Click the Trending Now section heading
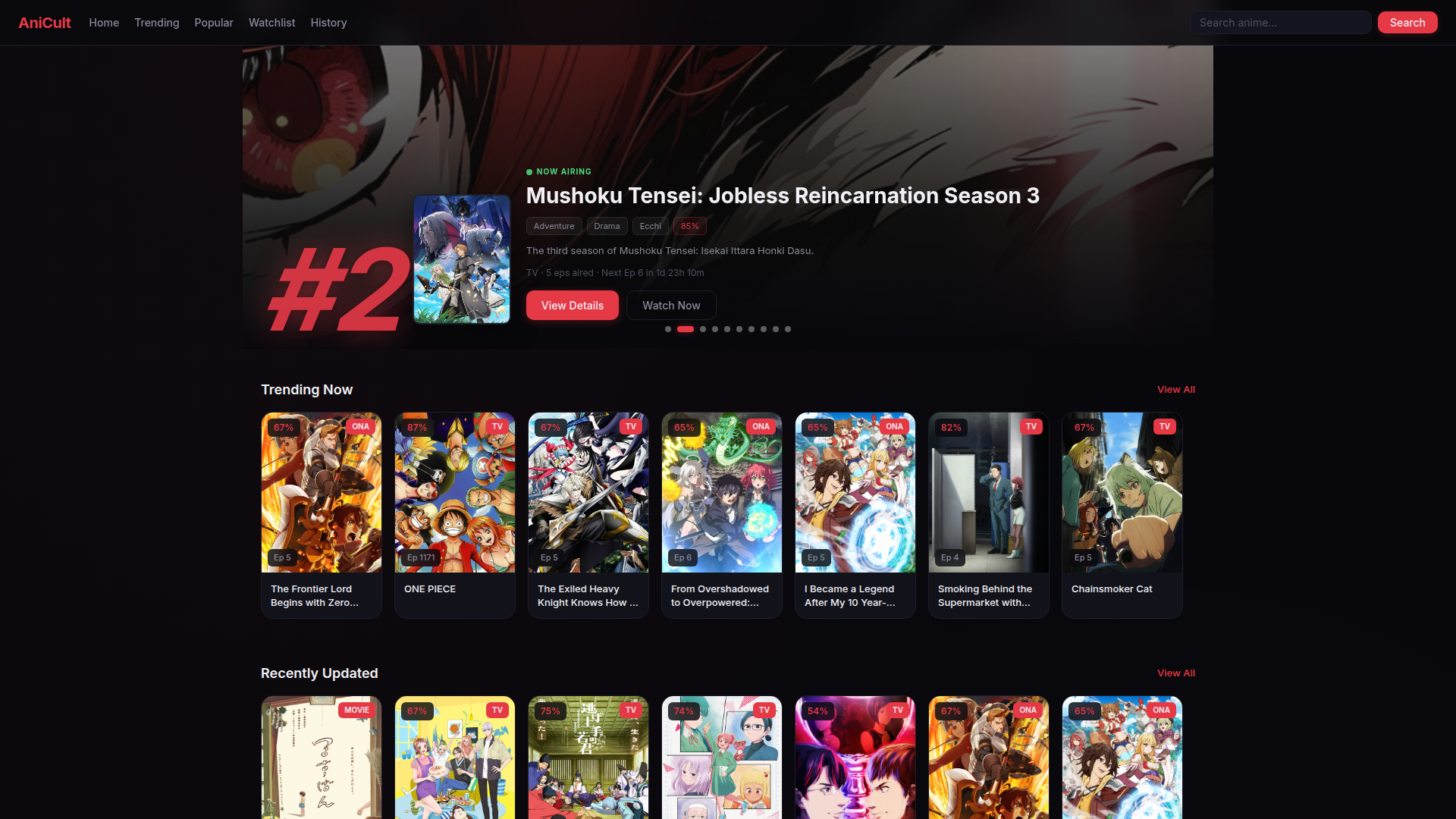Viewport: 1456px width, 819px height. [306, 390]
